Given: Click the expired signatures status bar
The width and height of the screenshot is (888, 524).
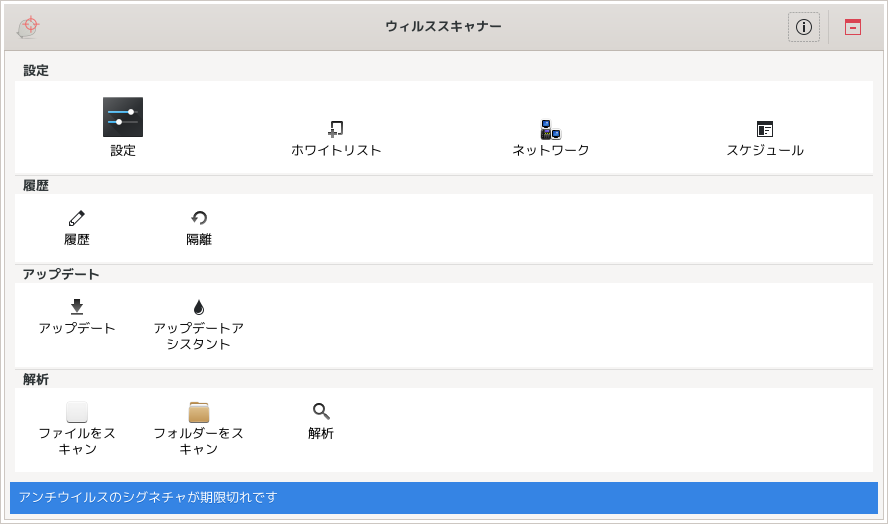Looking at the screenshot, I should click(x=444, y=498).
